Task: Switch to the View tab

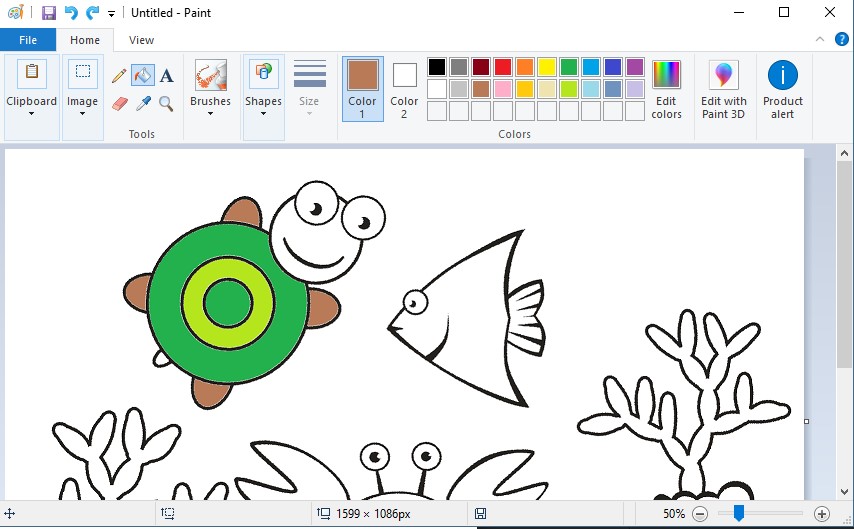Action: coord(142,40)
